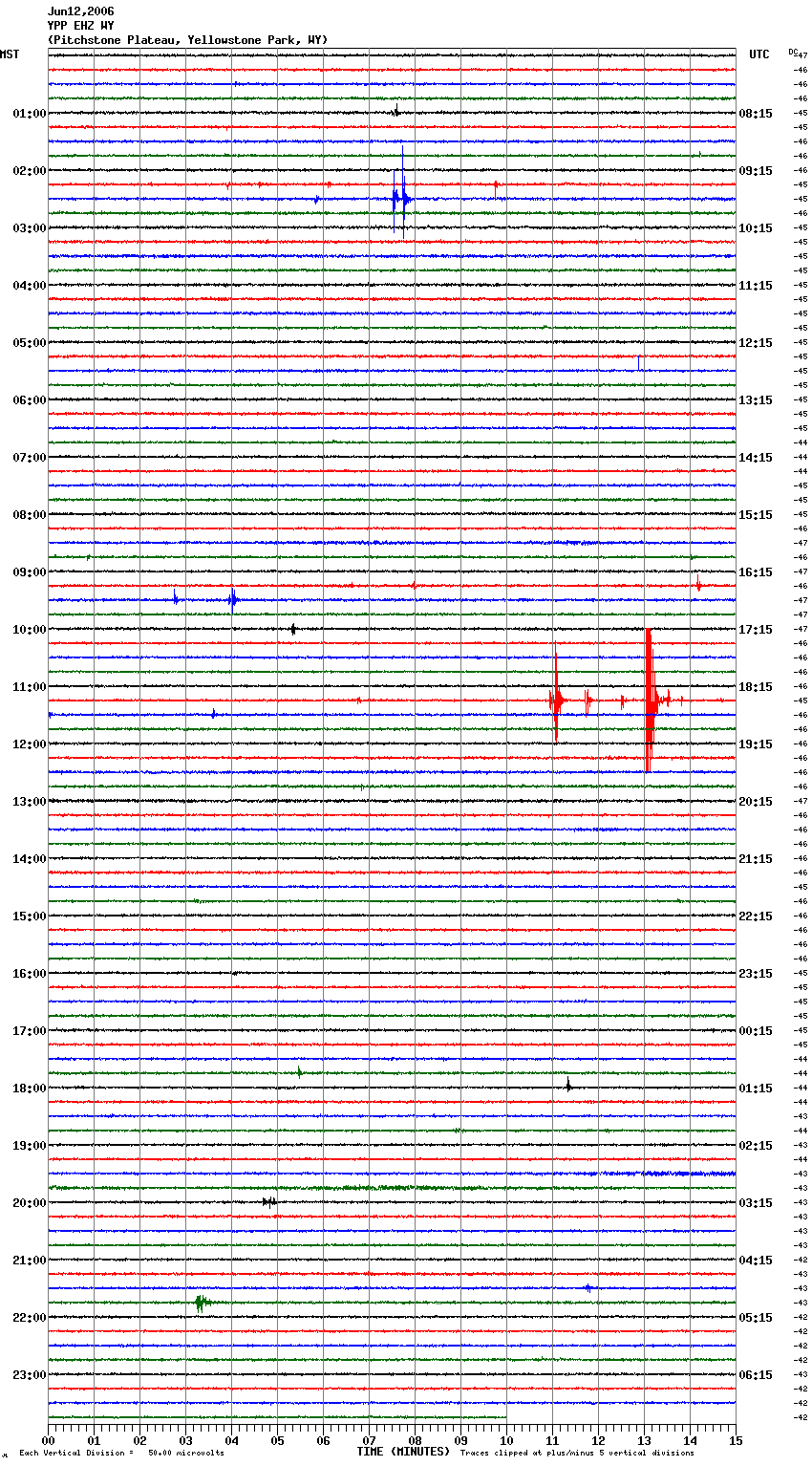The width and height of the screenshot is (812, 1466).
Task: Click the TIME (MINUTES) axis title
Action: [x=403, y=1452]
